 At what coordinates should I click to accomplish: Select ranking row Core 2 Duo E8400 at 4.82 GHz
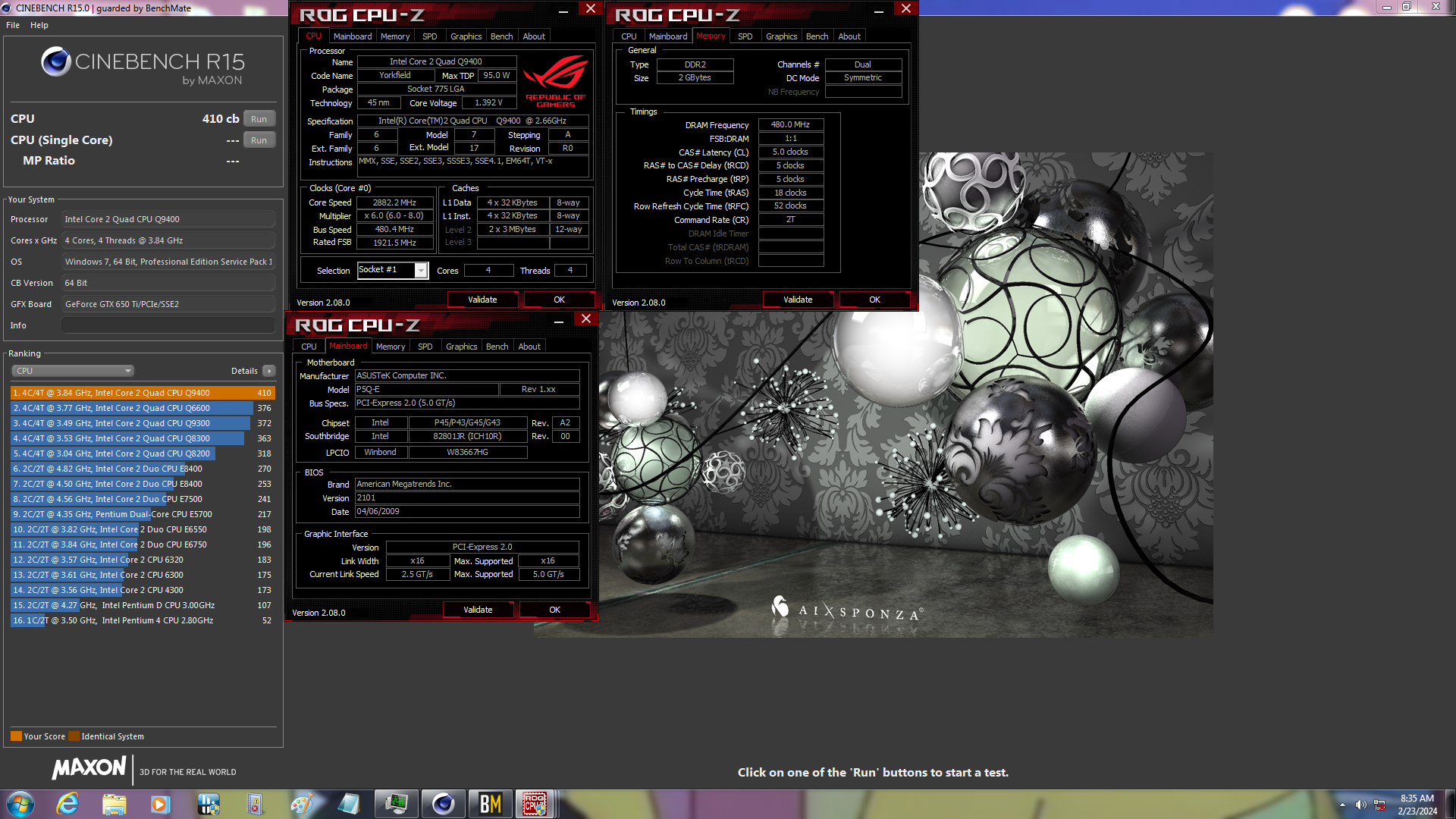143,469
